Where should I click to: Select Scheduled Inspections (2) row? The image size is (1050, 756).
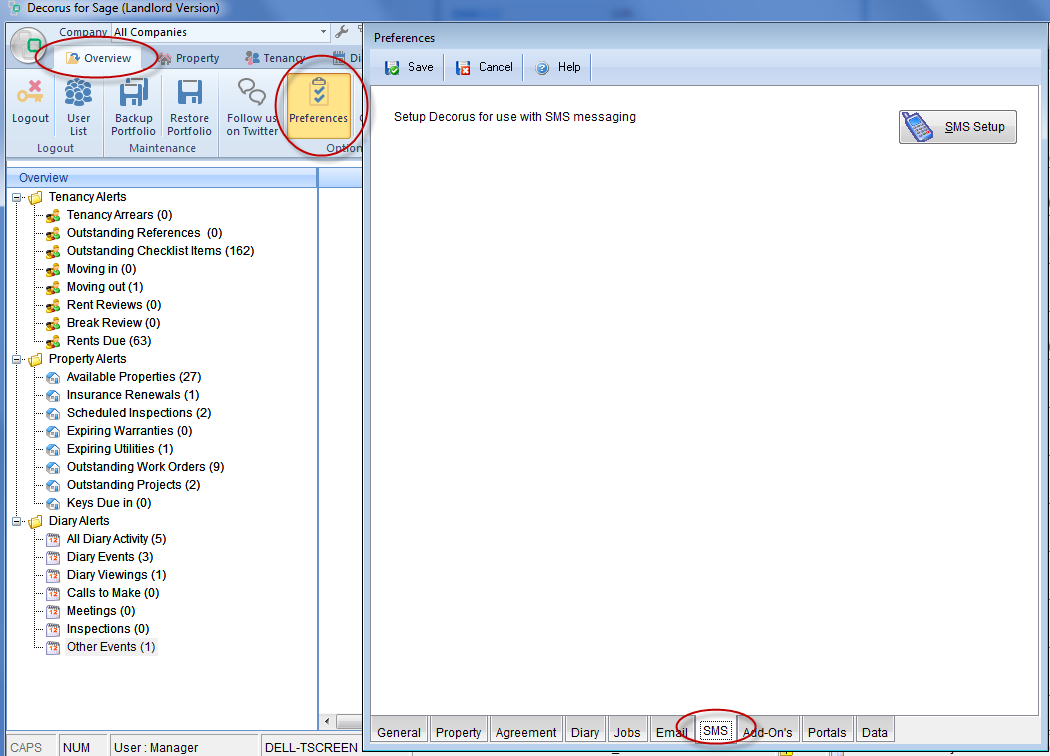tap(139, 413)
